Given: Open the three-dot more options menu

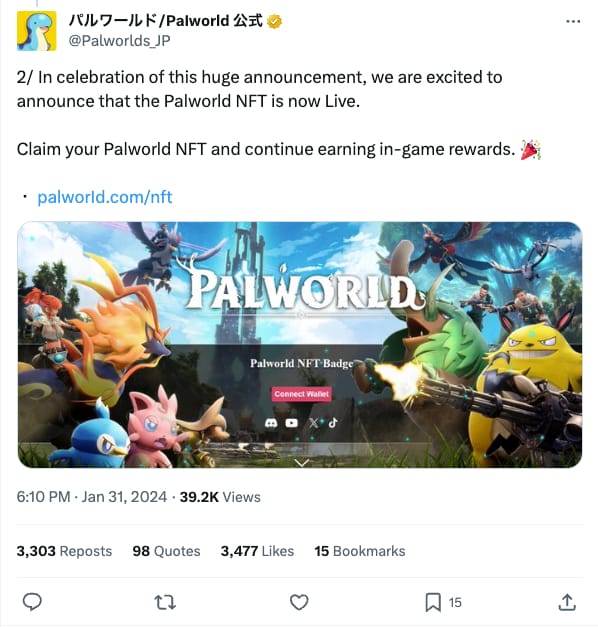Looking at the screenshot, I should (573, 22).
